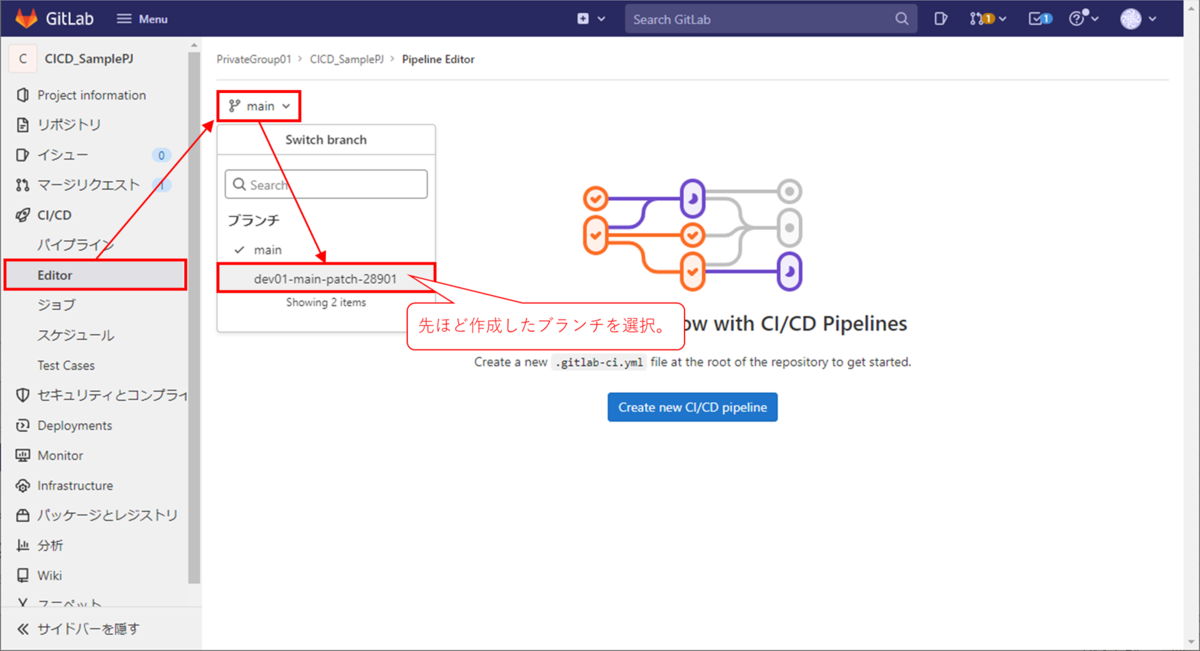Screen dimensions: 1200x651
Task: Click the Wiki book icon
Action: point(23,575)
